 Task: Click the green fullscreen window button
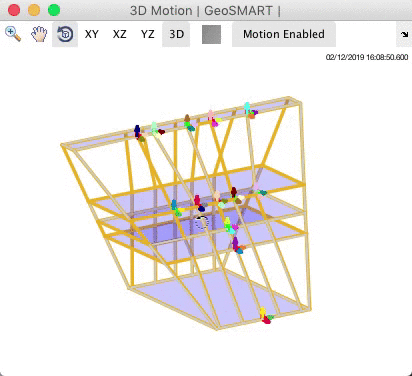pyautogui.click(x=54, y=10)
